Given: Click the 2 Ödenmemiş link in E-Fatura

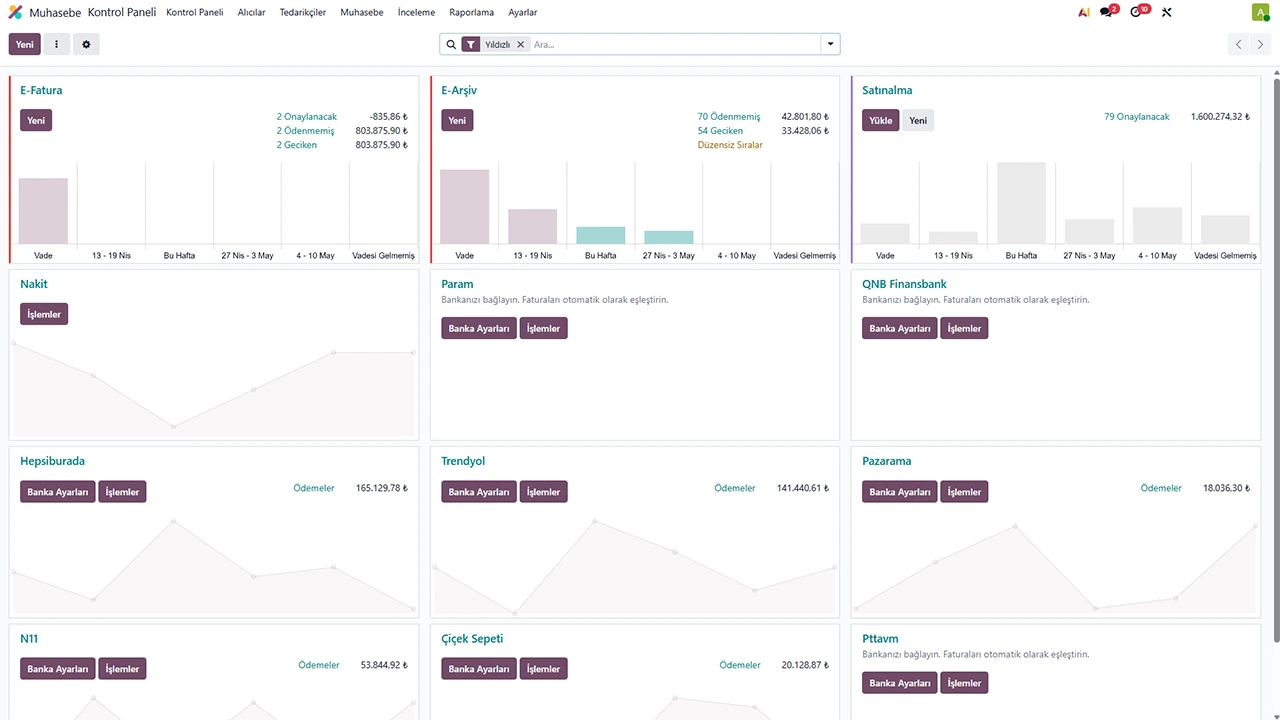Looking at the screenshot, I should (307, 131).
